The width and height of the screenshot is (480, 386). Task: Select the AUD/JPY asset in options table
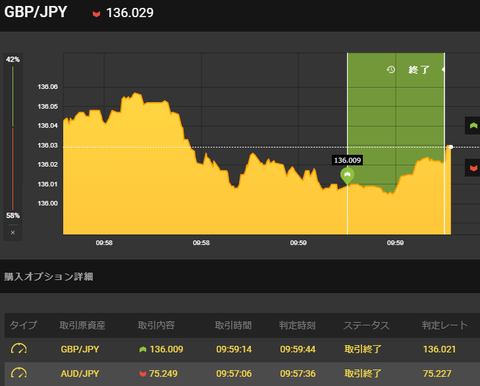point(80,374)
